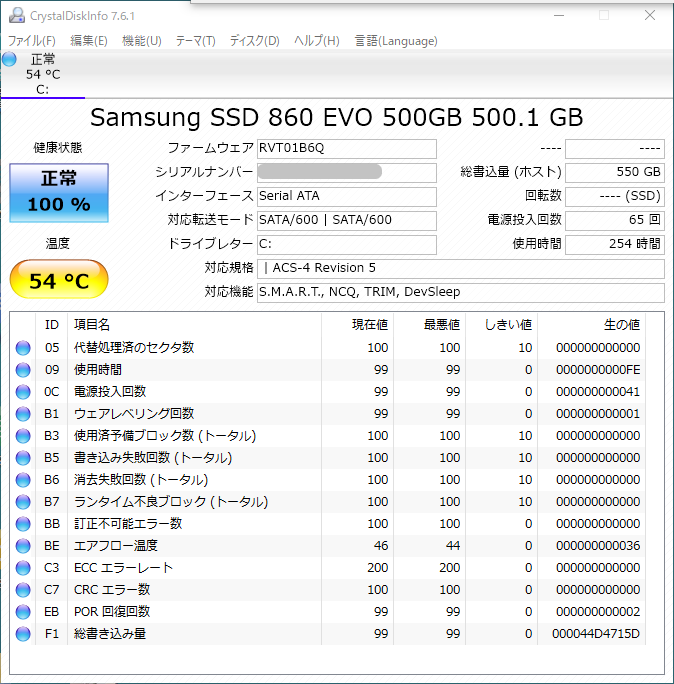Select row name 消去失敗回数 (トータル)
The image size is (674, 684).
(x=141, y=480)
